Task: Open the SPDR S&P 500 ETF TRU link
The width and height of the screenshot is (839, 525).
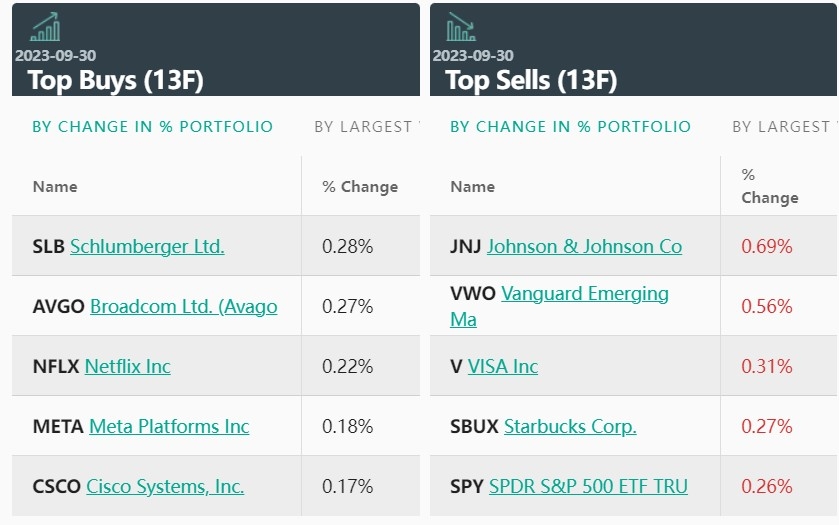Action: [x=588, y=486]
